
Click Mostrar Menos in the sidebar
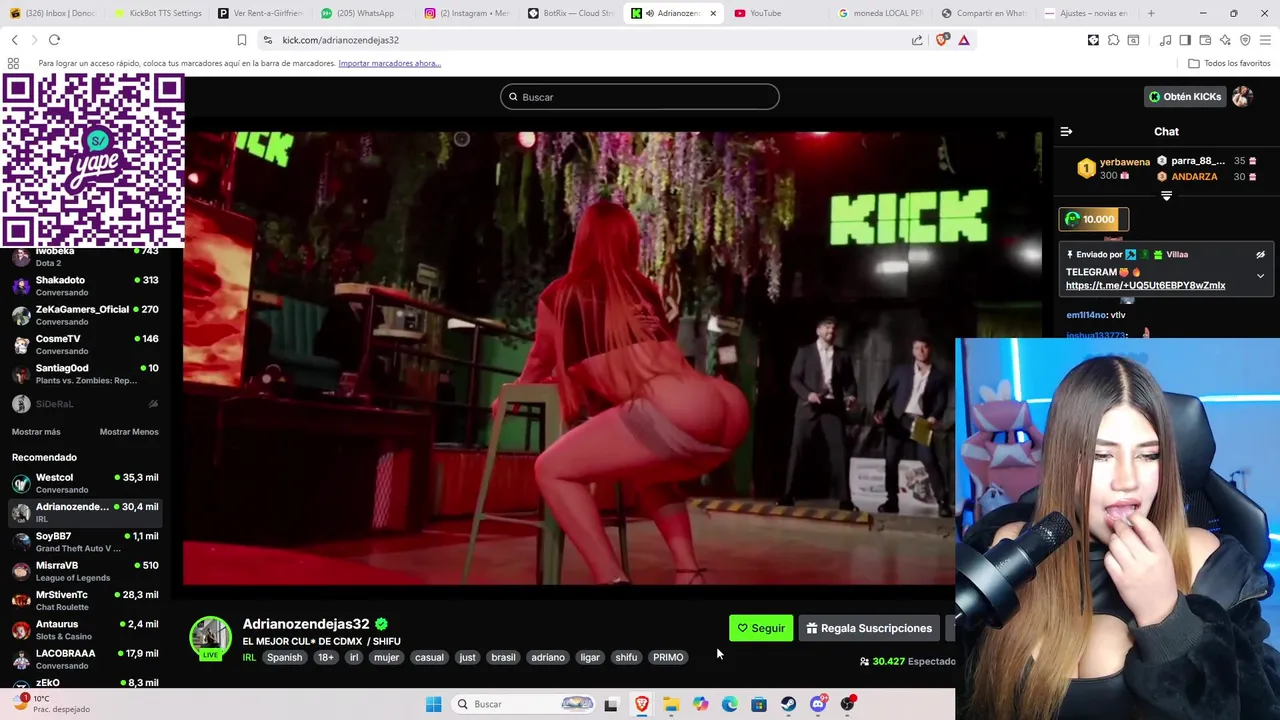pyautogui.click(x=129, y=432)
